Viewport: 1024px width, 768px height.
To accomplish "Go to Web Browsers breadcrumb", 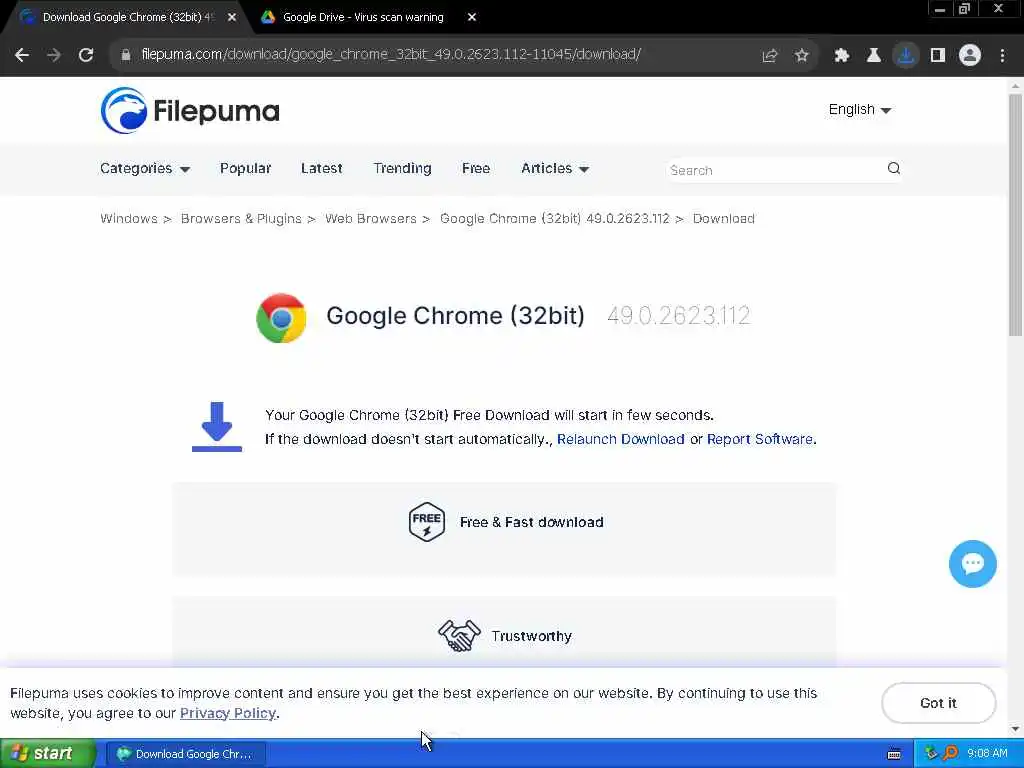I will click(371, 219).
